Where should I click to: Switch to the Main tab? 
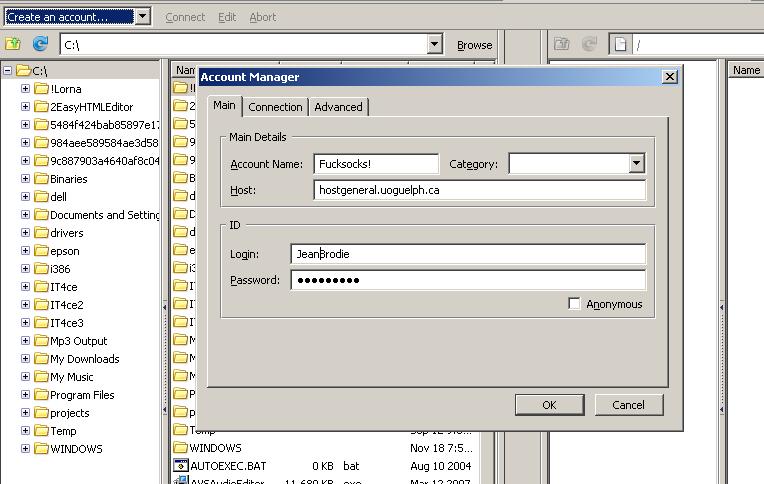pos(224,106)
